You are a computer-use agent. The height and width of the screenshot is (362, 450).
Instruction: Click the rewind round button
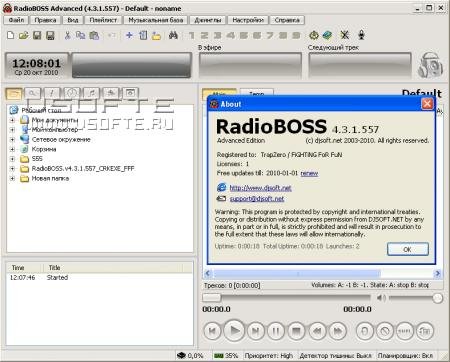coord(317,331)
